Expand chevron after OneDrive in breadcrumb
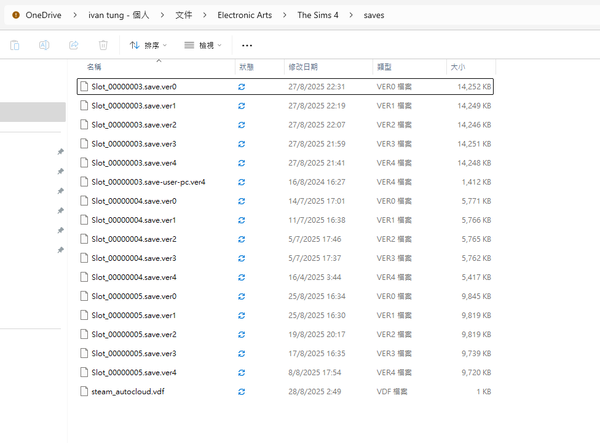Screen dimensions: 600x443 75,15
